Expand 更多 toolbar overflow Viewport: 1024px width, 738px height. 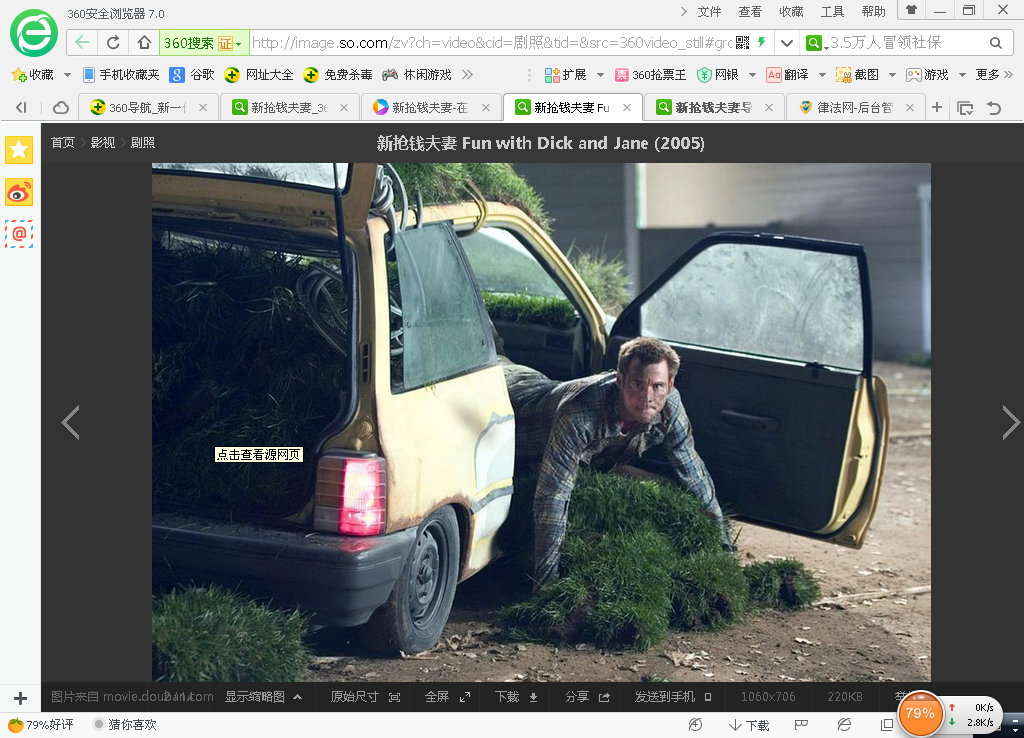994,74
